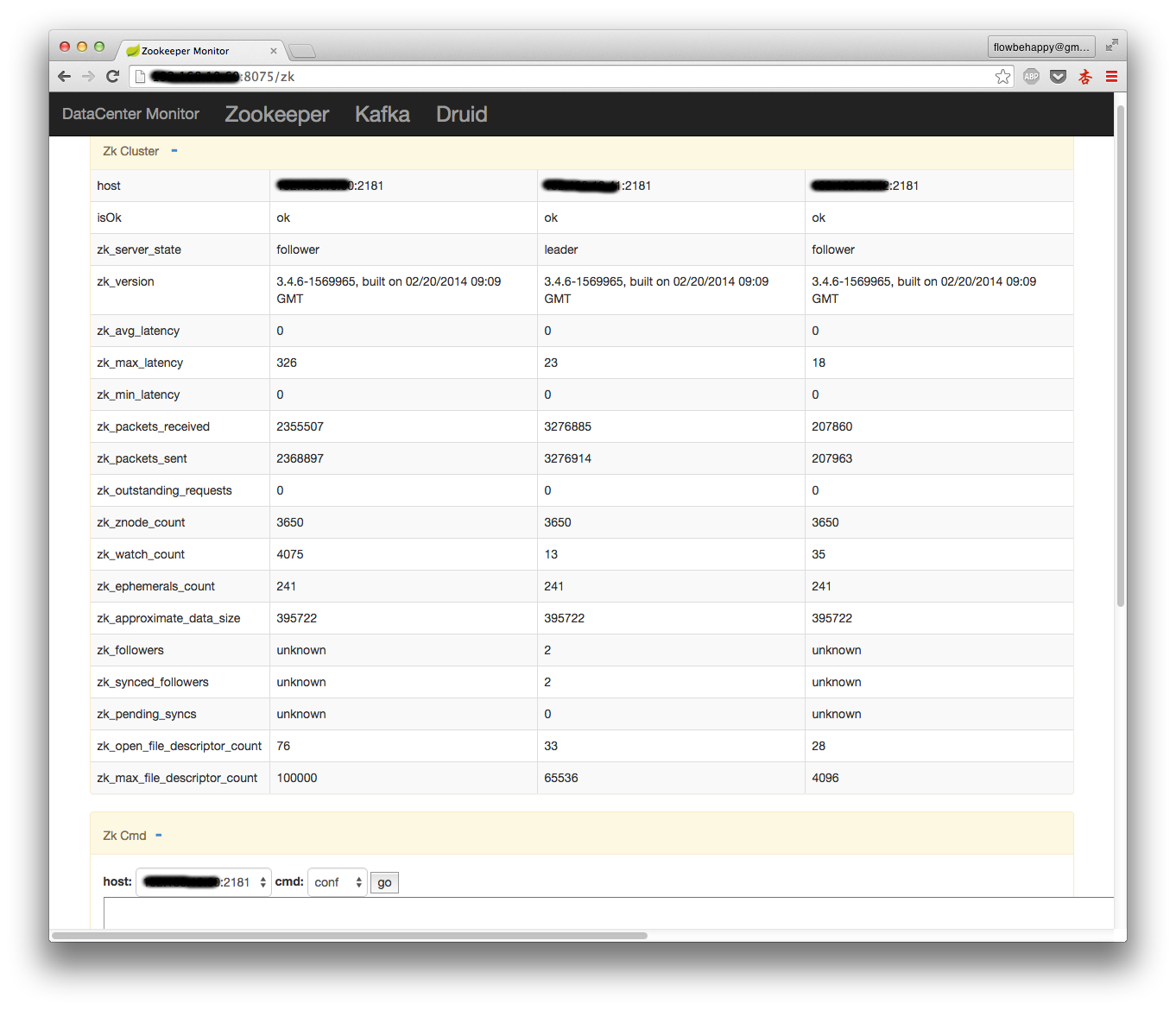
Task: Click the packets received value 2355507
Action: pos(300,426)
